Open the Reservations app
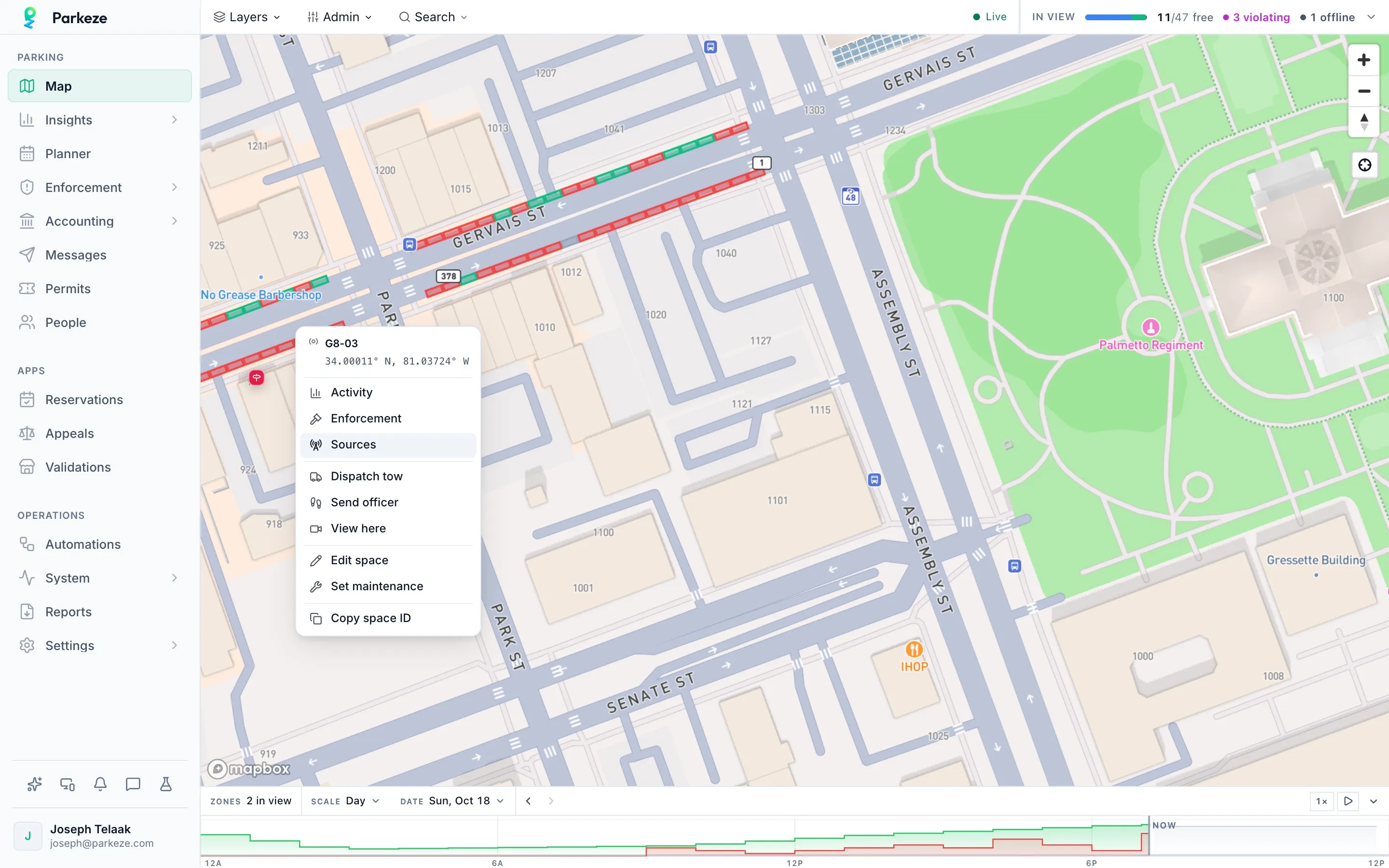 (x=99, y=400)
